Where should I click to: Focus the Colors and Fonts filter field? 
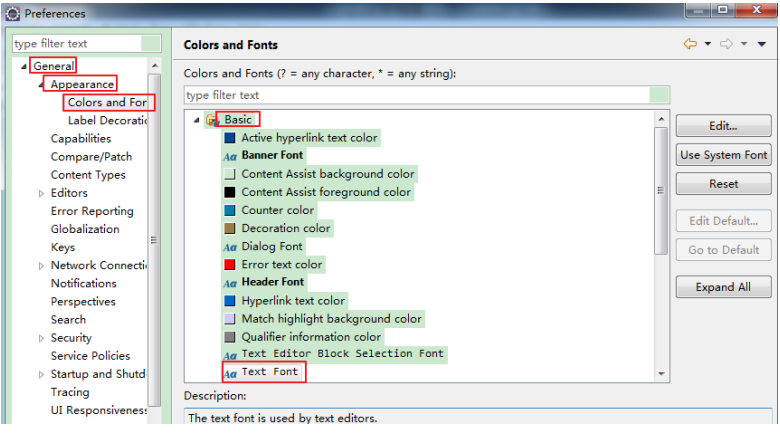[427, 95]
